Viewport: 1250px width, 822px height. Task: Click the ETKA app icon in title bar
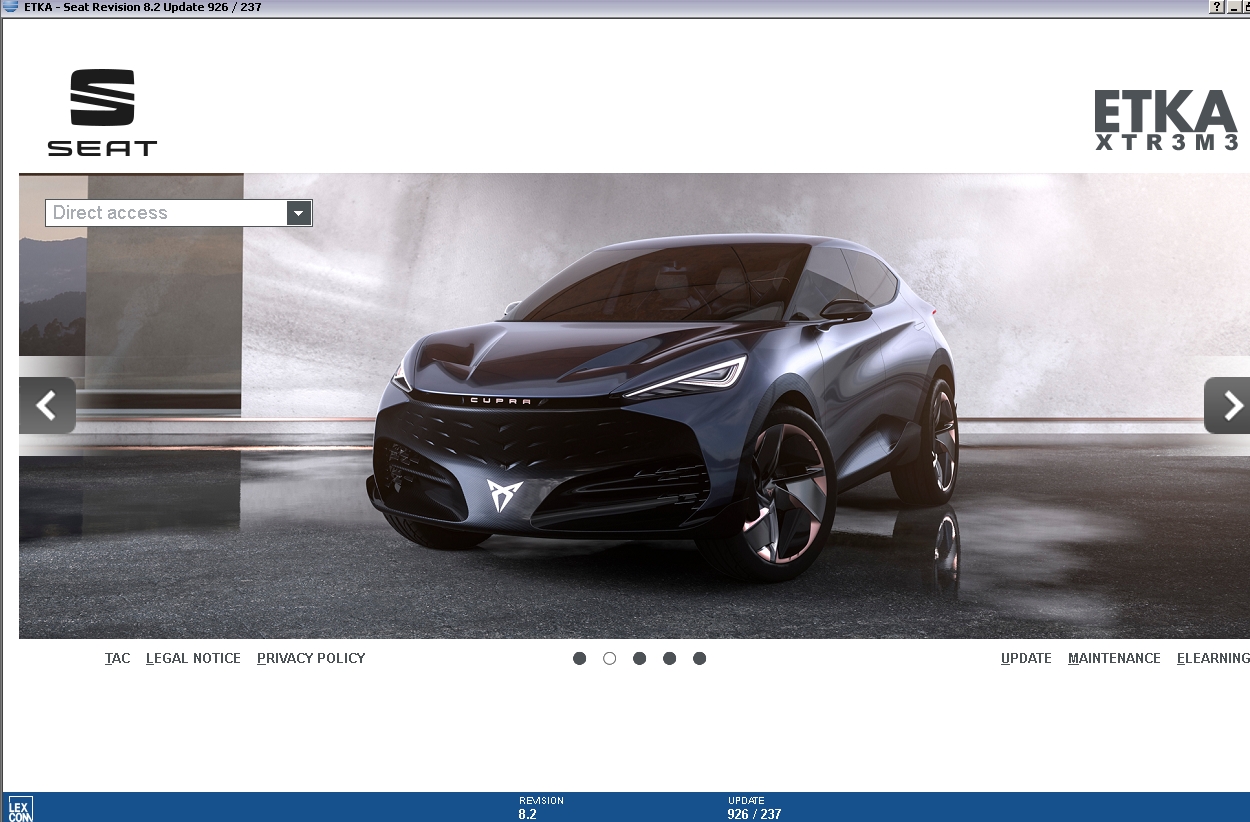[x=10, y=7]
